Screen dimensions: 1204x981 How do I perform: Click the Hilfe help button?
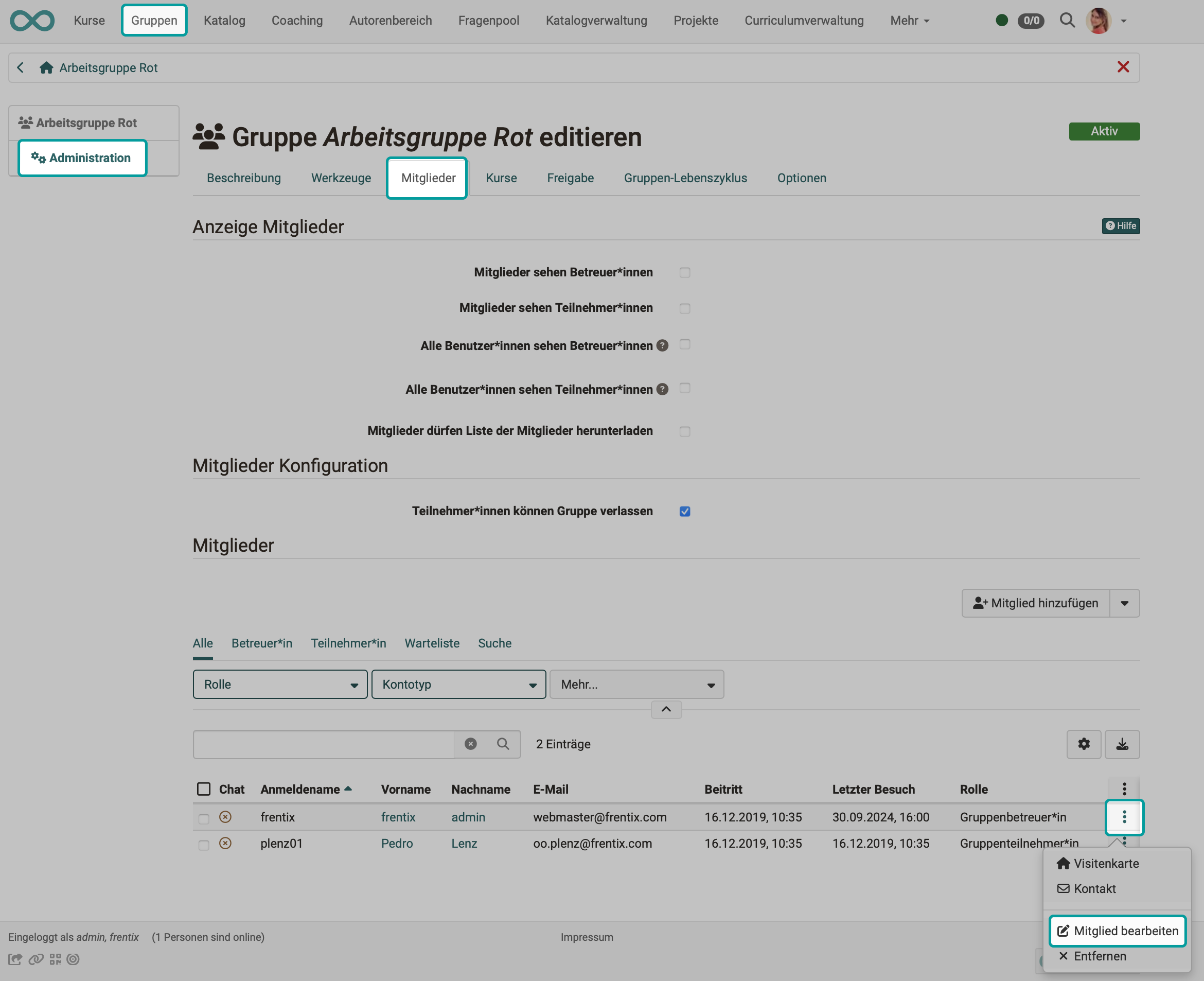1120,226
